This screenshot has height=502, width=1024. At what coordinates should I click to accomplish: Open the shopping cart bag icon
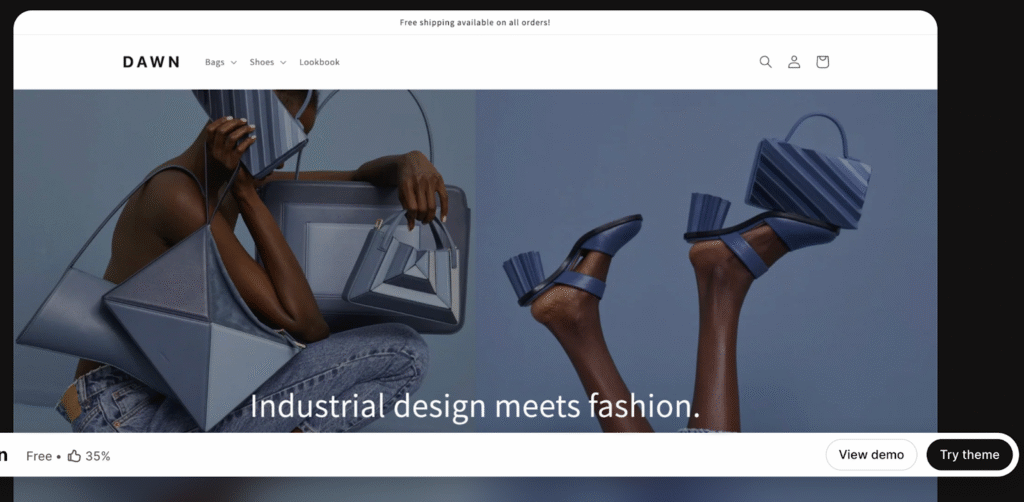[822, 62]
